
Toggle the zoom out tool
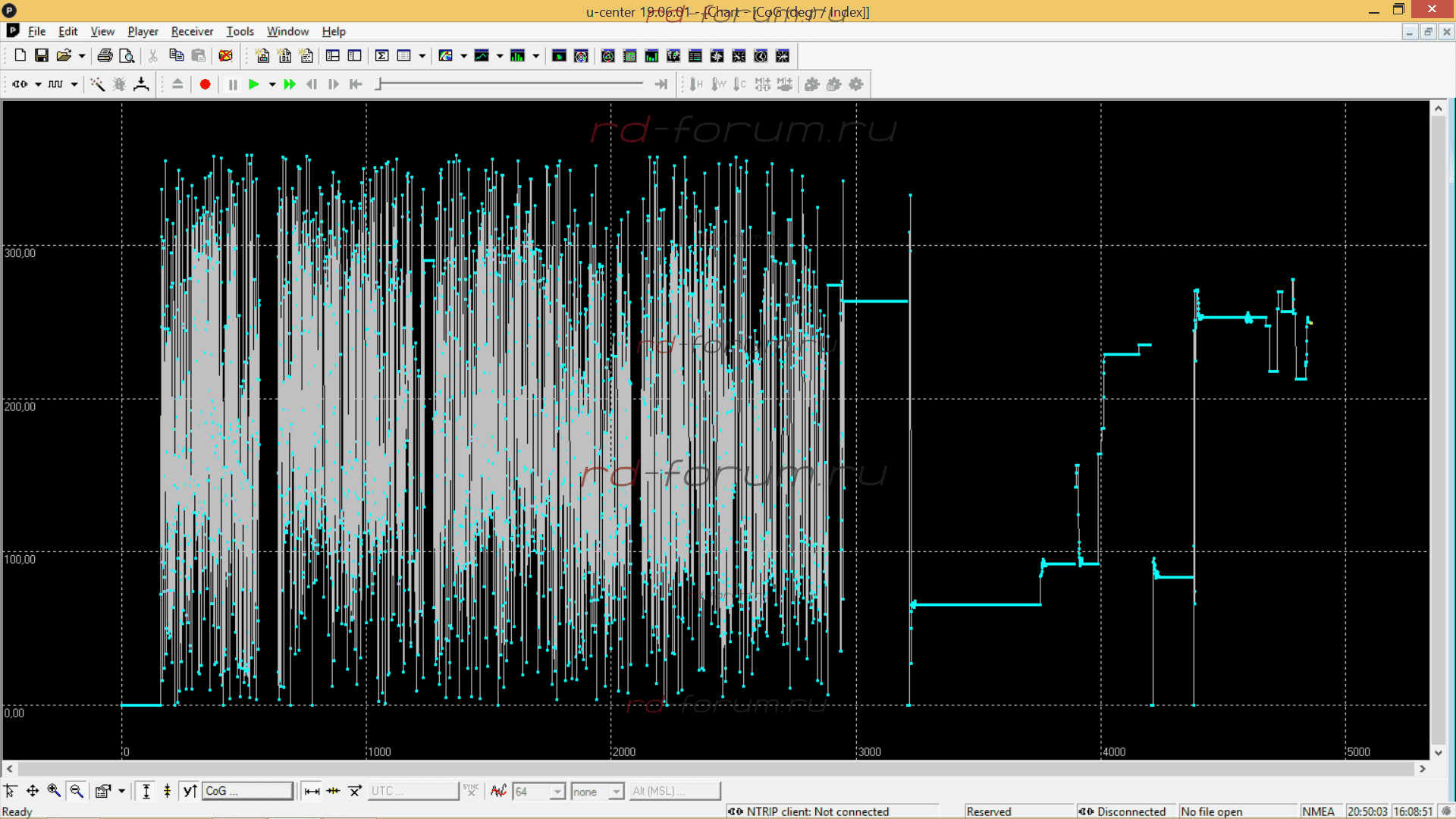pyautogui.click(x=77, y=791)
